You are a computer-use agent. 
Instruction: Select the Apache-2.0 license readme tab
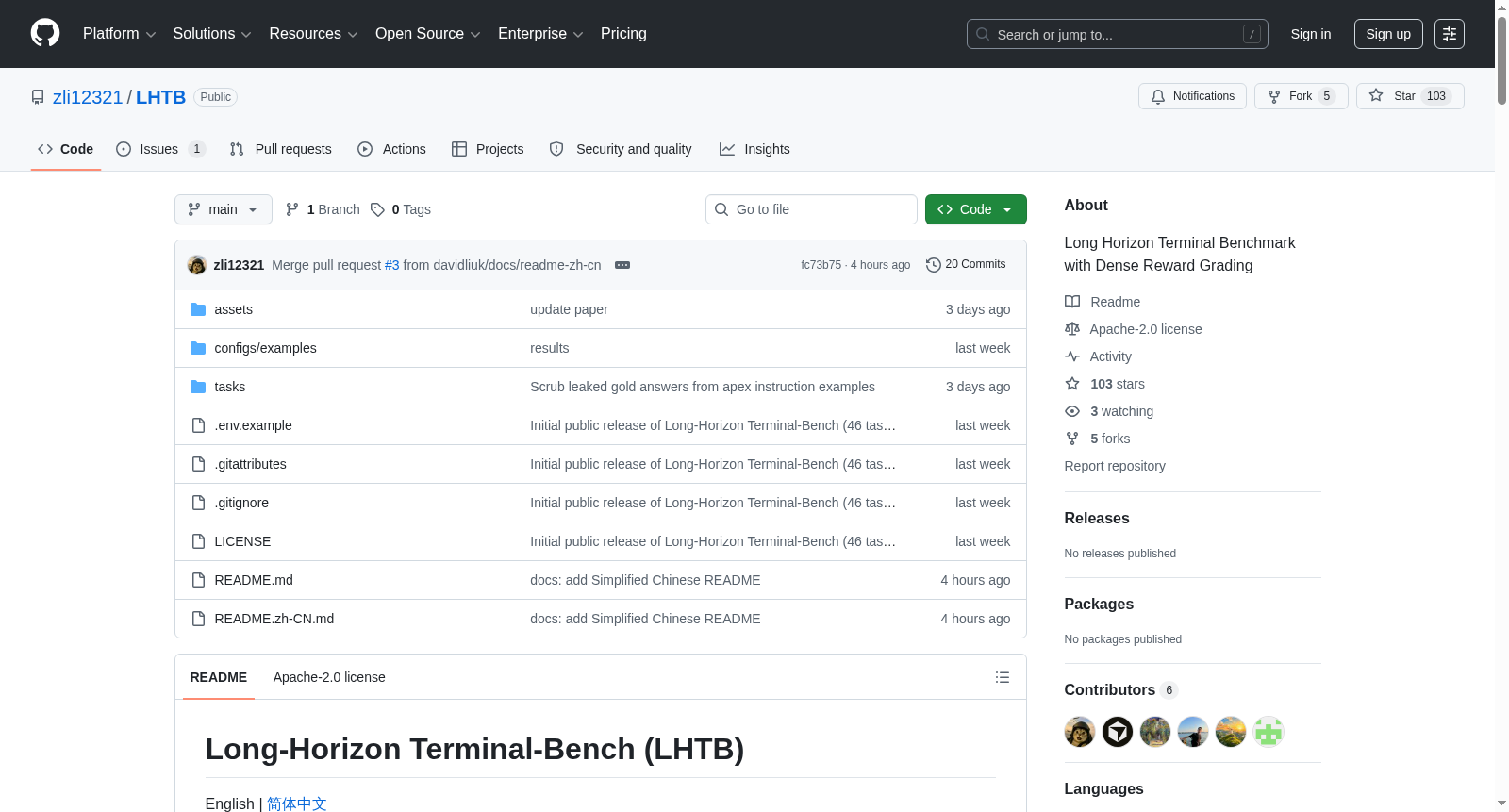point(329,677)
